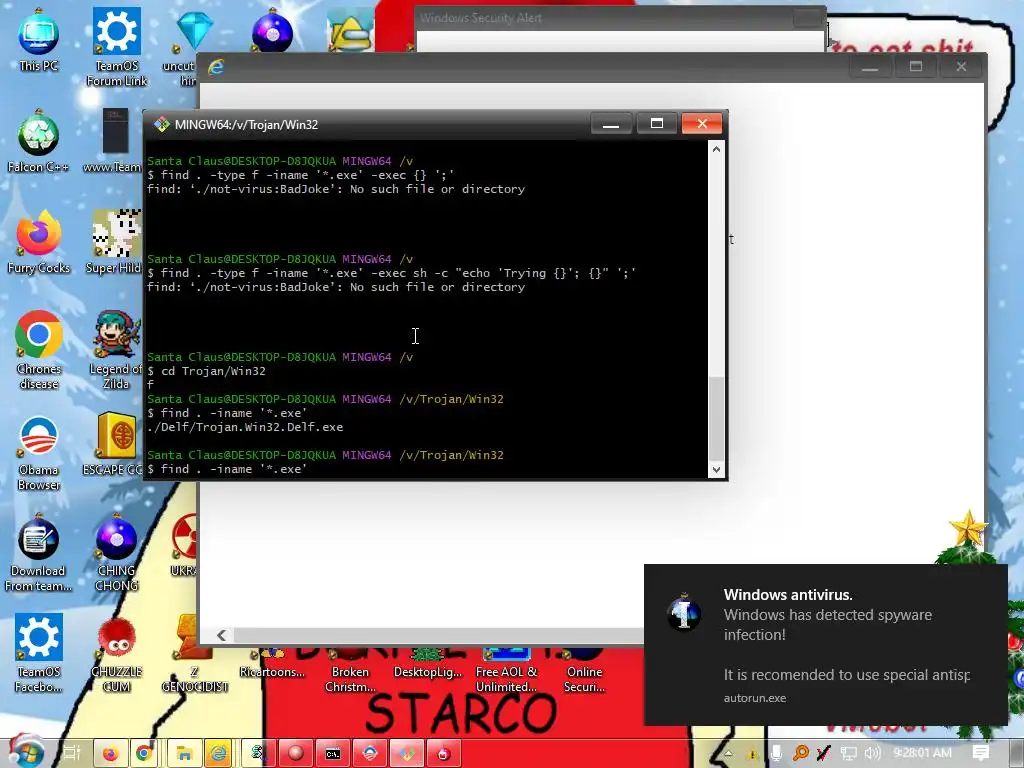Open Task View in the taskbar
Image resolution: width=1024 pixels, height=768 pixels.
71,753
